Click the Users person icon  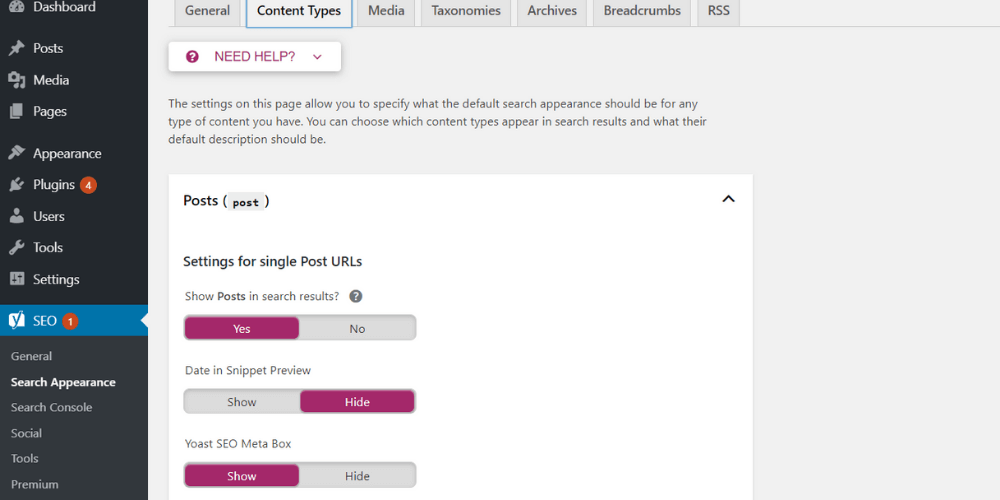pos(16,216)
